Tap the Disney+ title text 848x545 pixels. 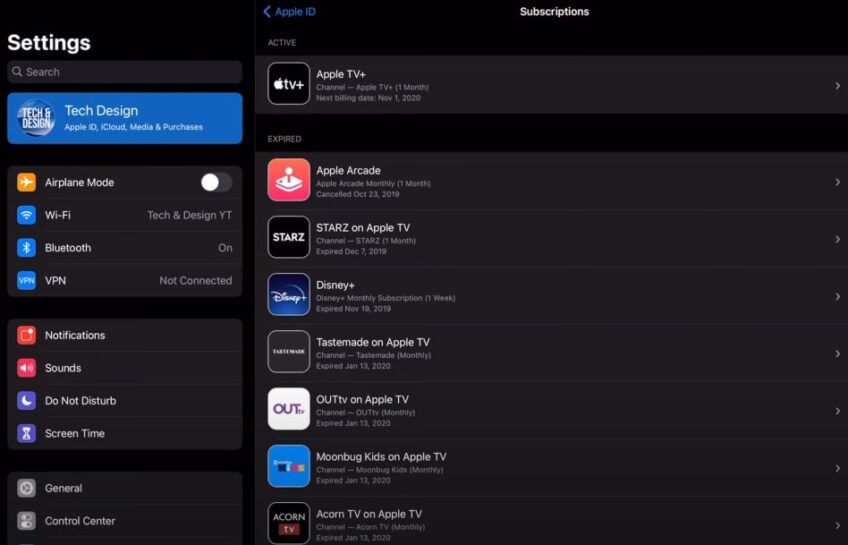335,285
